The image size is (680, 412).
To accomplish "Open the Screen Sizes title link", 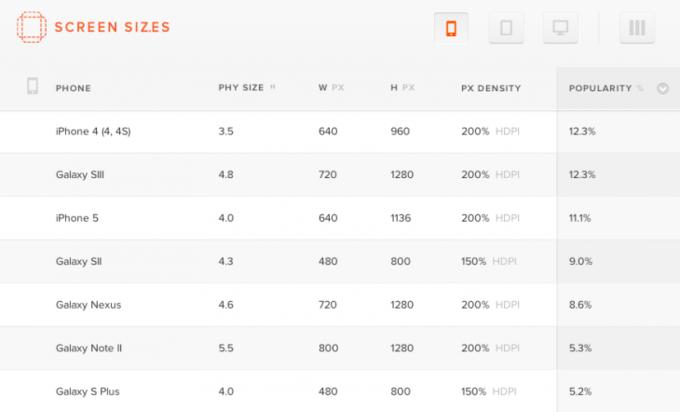I will coord(112,27).
